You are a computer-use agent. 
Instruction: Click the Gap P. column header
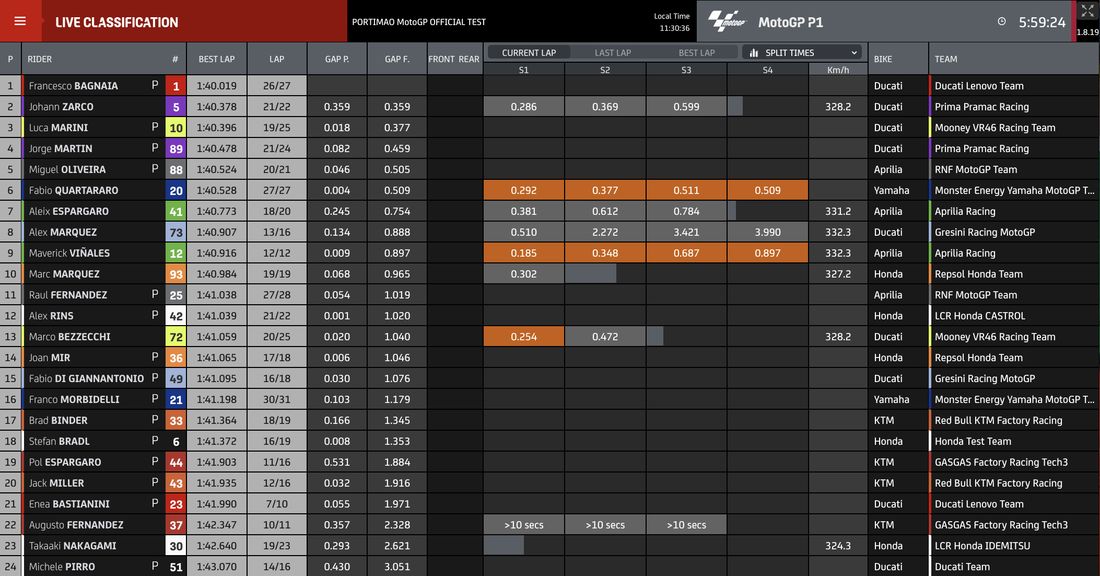(337, 59)
